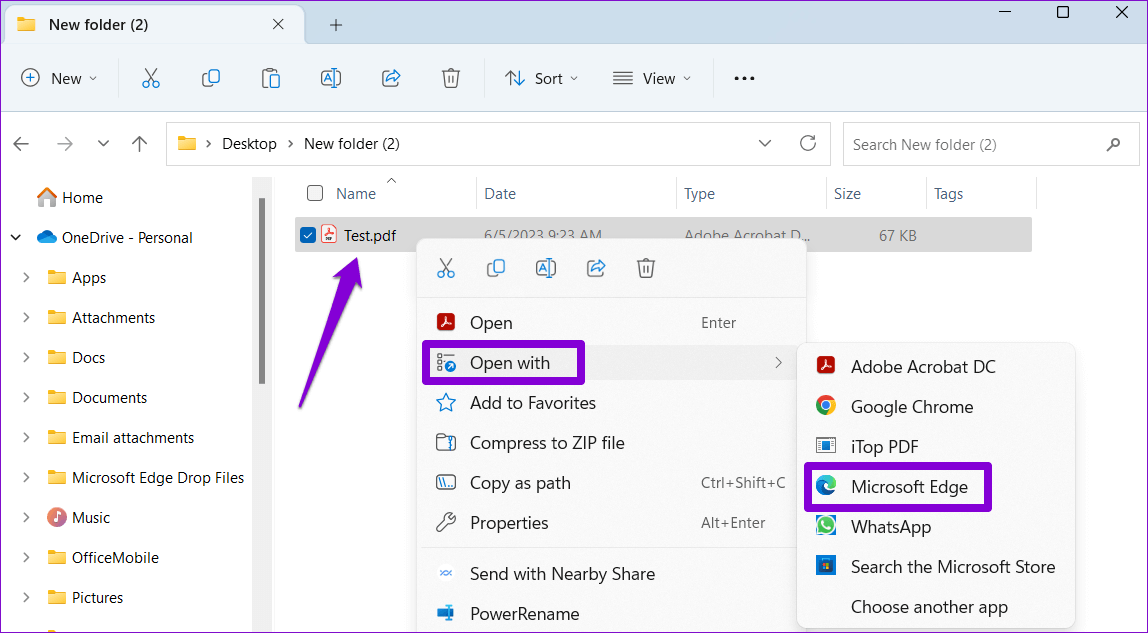Refresh the current folder view

point(808,144)
